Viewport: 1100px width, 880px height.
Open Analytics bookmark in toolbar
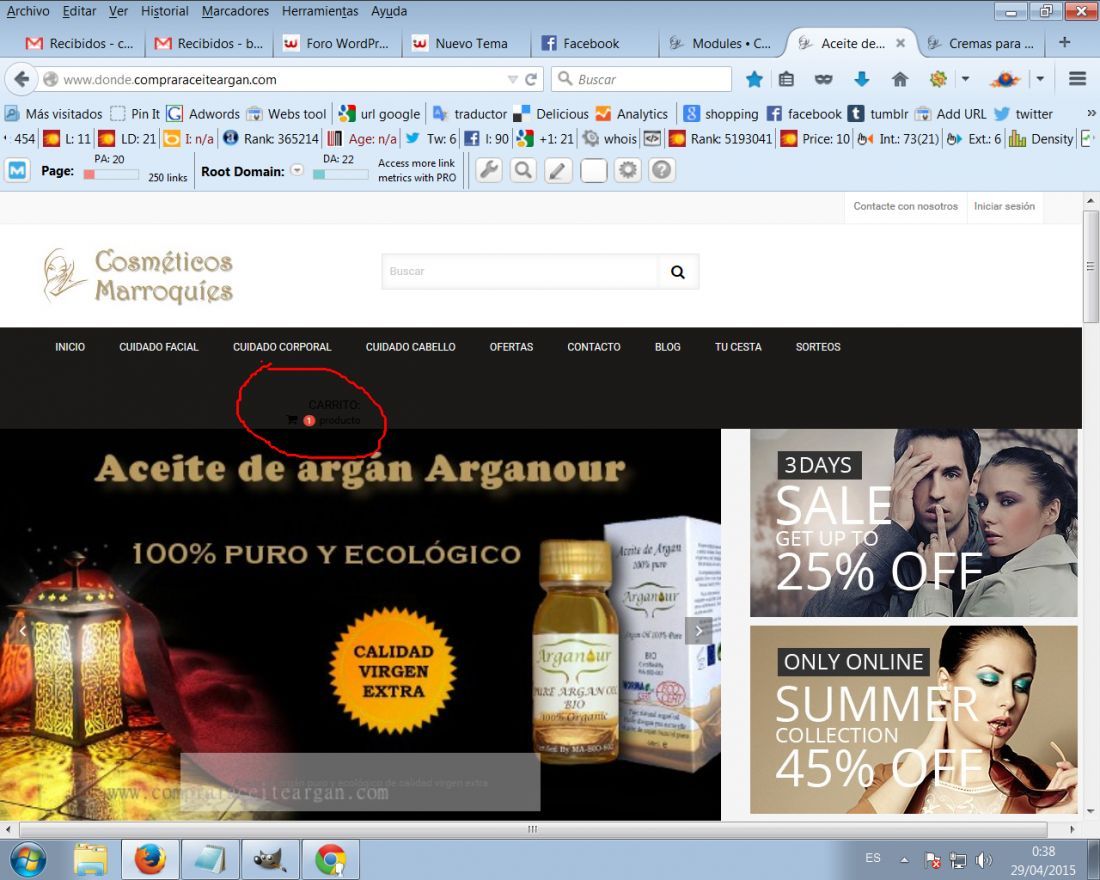632,114
